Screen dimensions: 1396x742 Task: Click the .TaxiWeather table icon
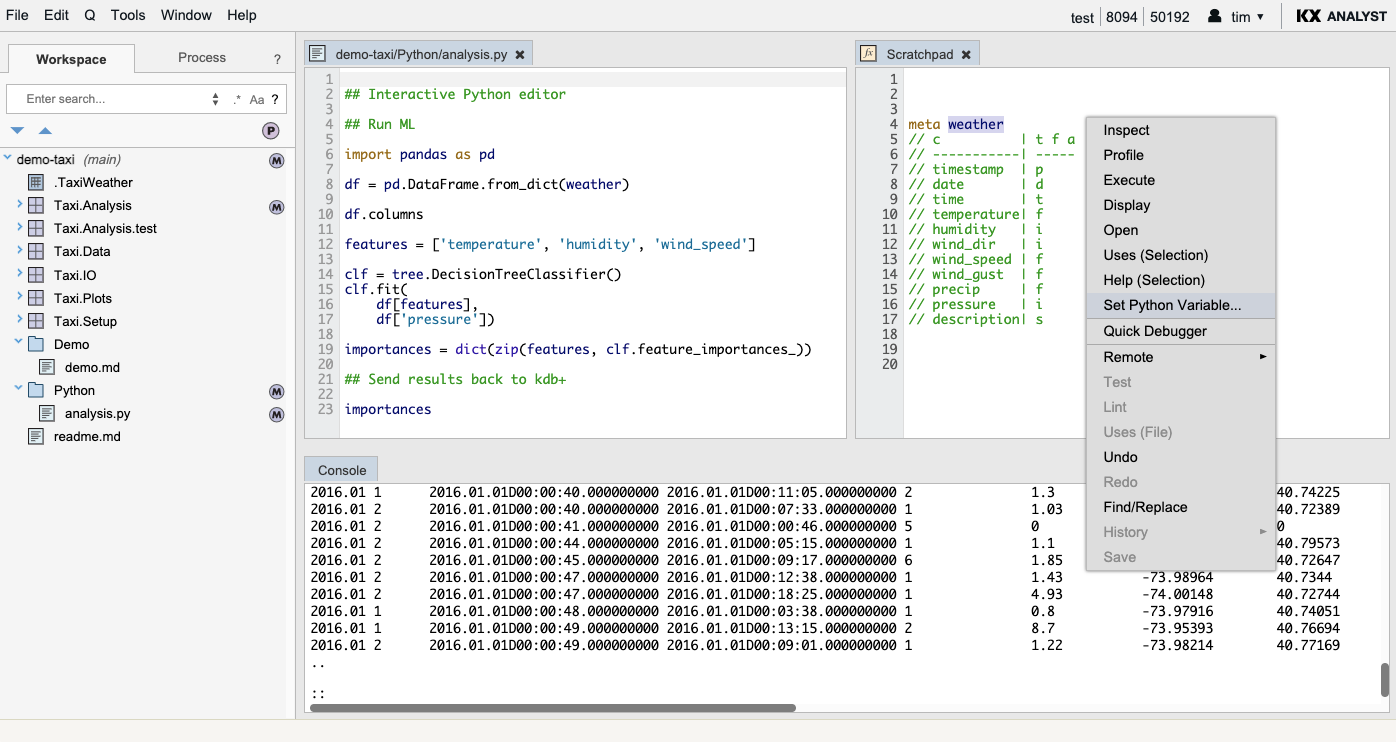tap(36, 183)
